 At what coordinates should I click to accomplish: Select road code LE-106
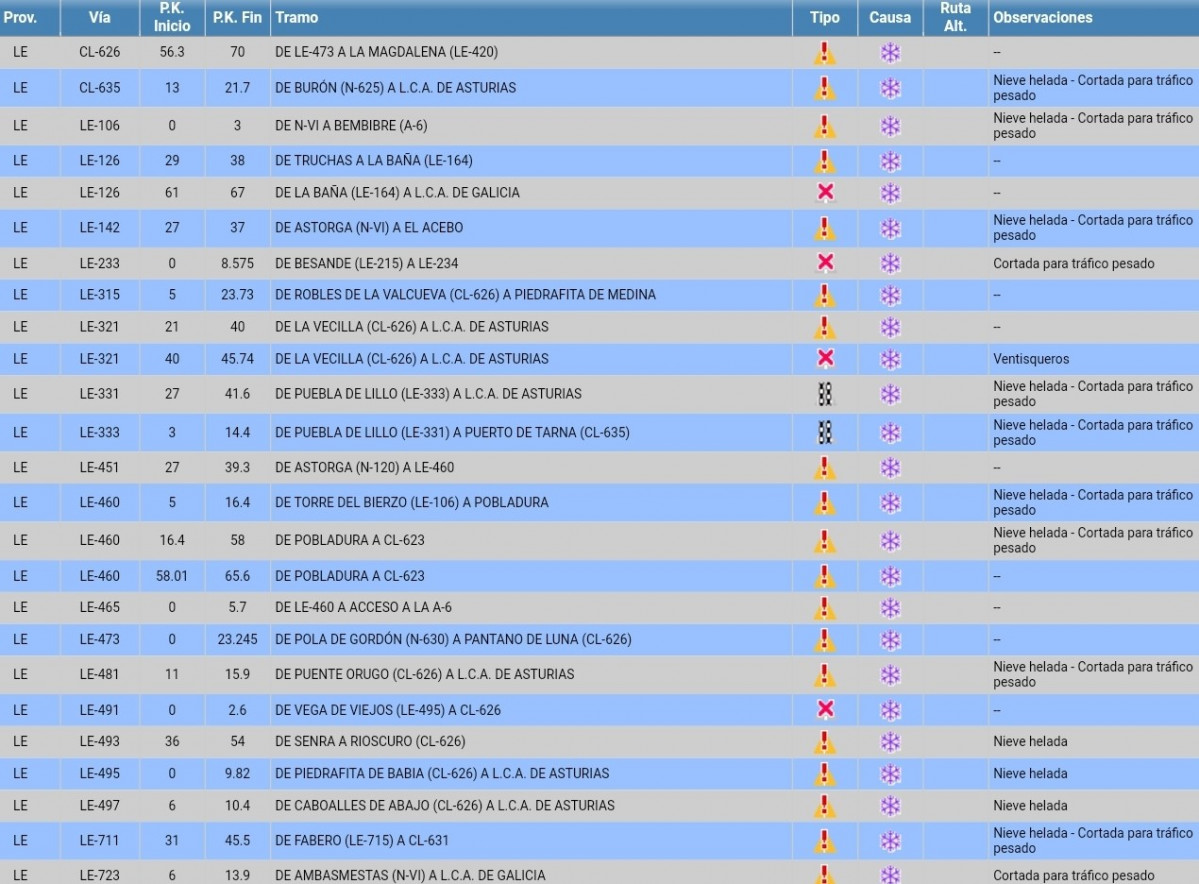[x=99, y=125]
